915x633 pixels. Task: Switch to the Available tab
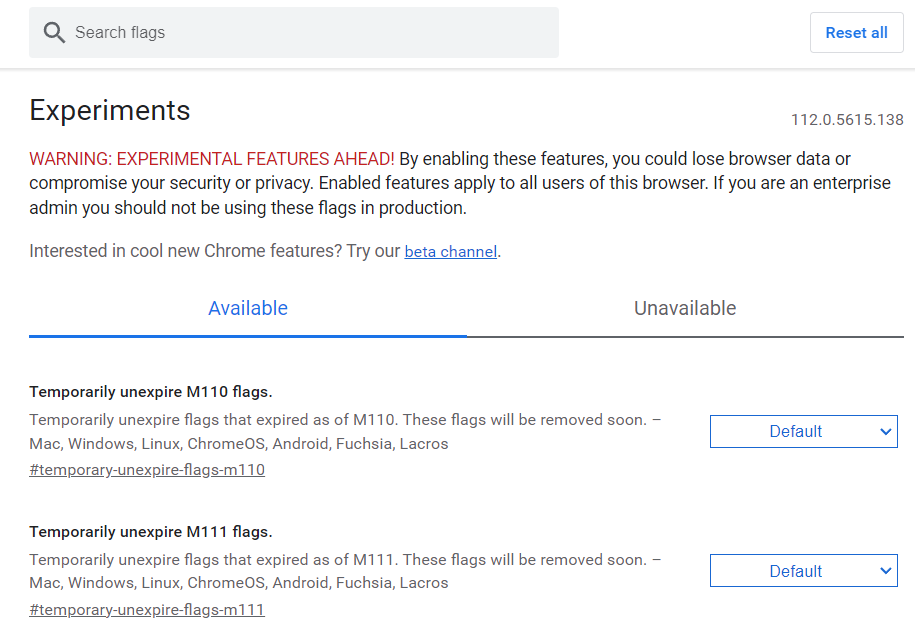[x=248, y=309]
